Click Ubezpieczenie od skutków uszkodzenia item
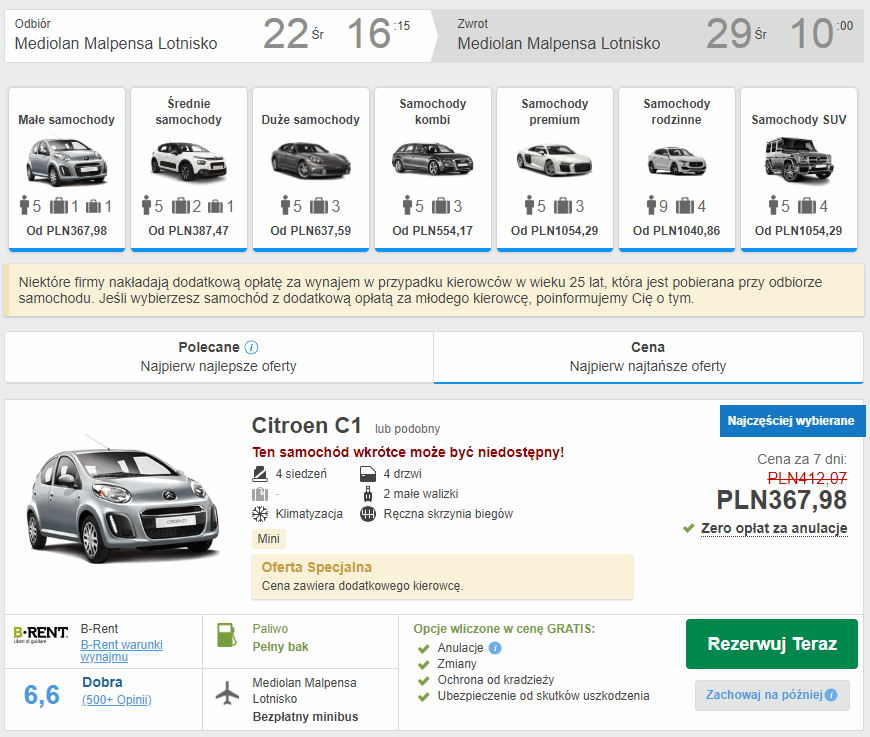 [x=543, y=696]
